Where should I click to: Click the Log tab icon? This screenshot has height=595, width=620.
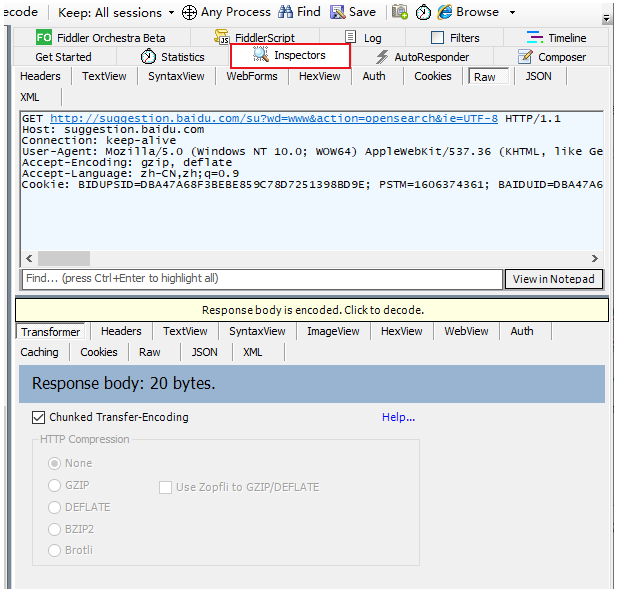pos(350,37)
